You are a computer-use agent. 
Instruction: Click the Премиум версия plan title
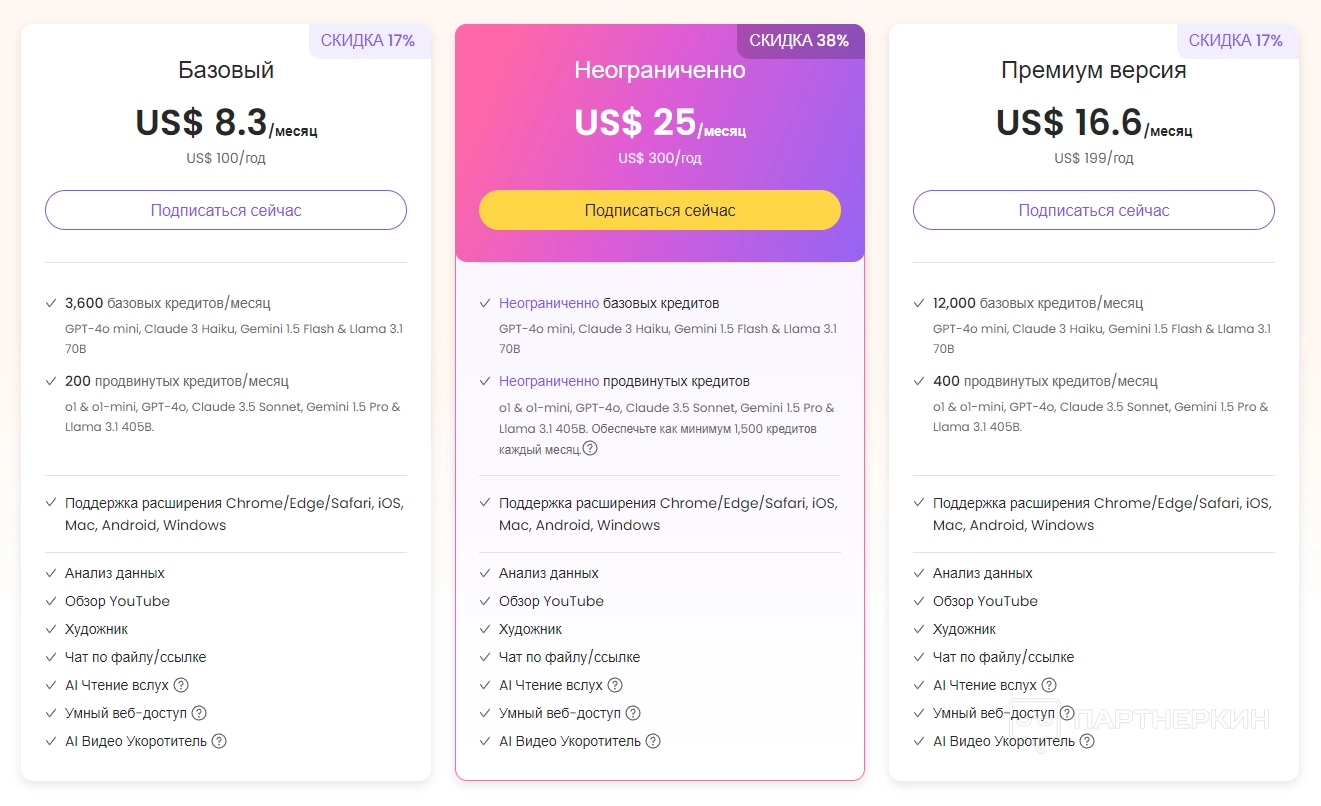(x=1094, y=71)
